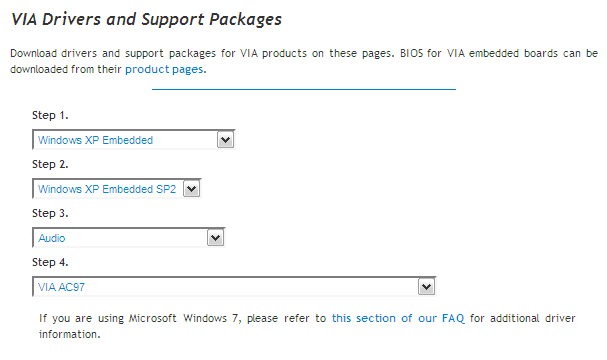Follow the product pages link
607x360 pixels.
tap(164, 69)
